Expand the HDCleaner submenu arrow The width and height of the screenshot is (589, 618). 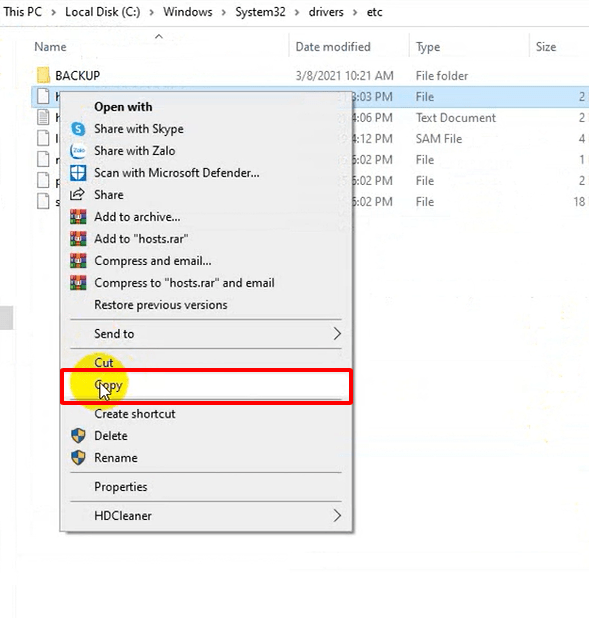coord(337,516)
